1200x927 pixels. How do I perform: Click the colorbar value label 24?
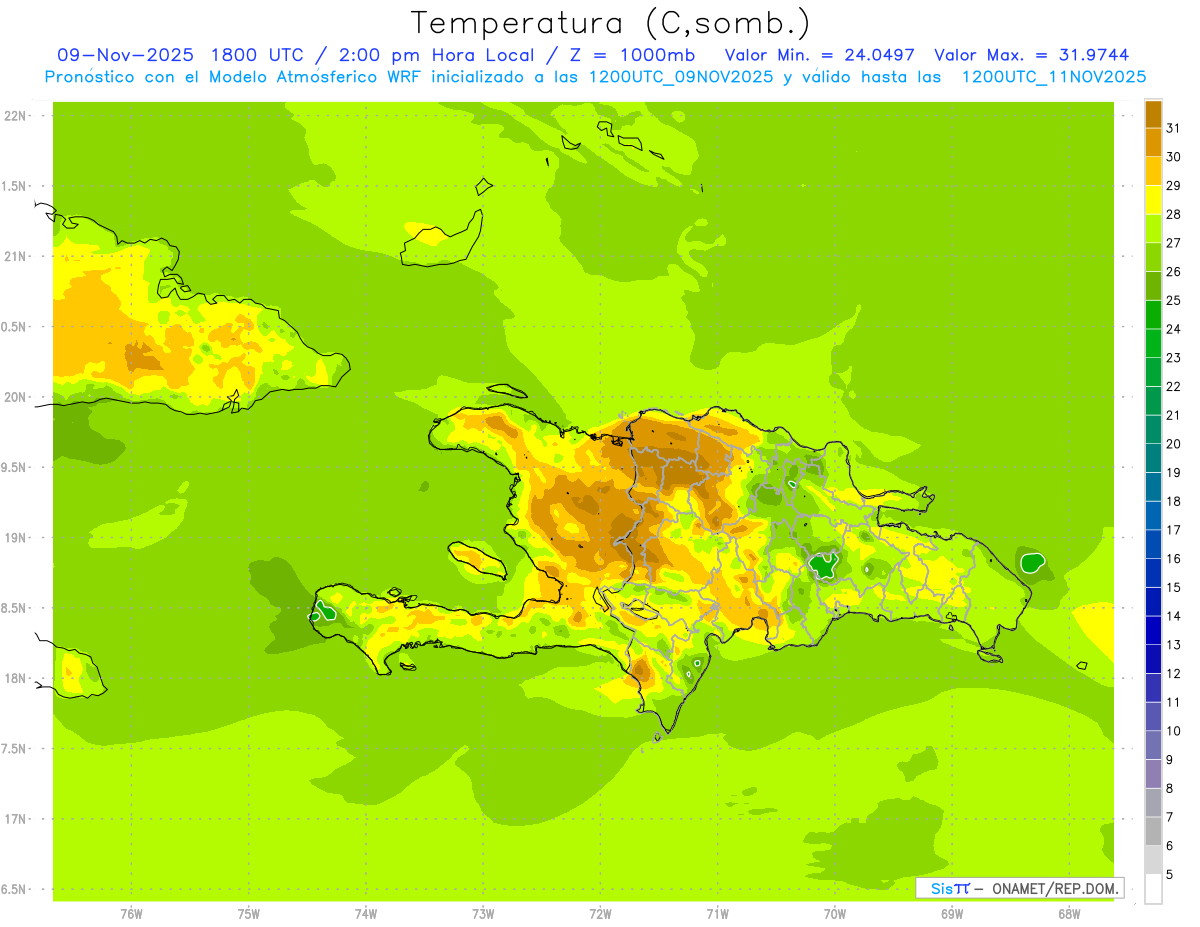1173,329
